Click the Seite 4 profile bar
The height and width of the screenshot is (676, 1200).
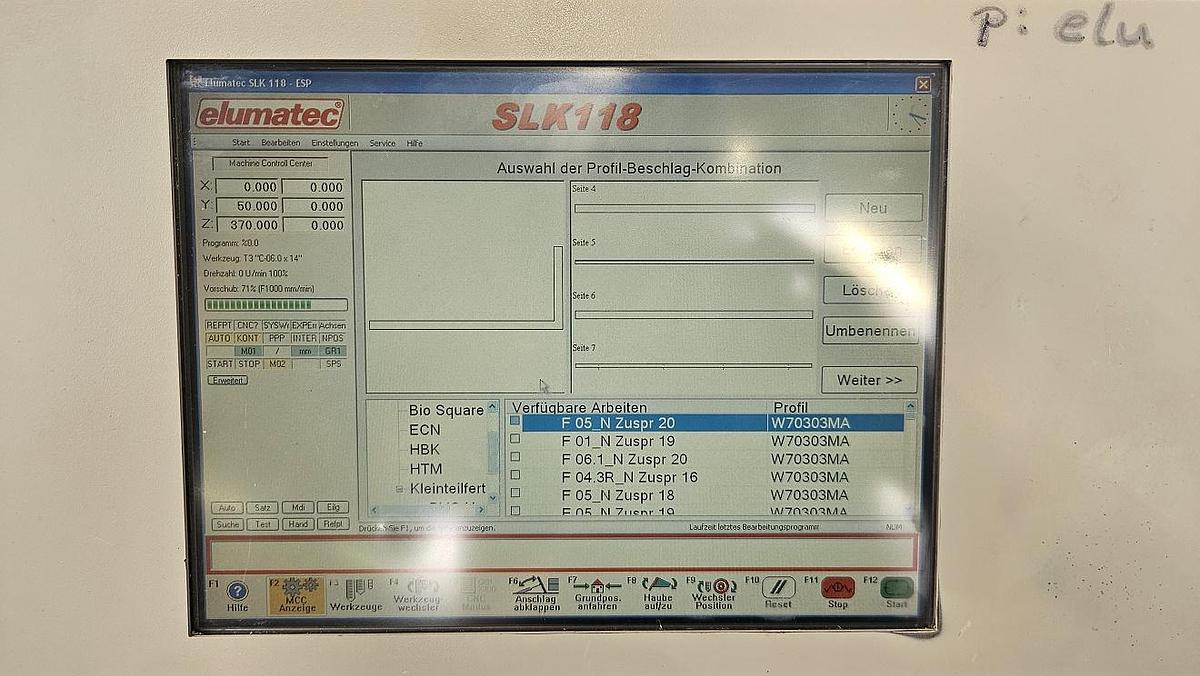pyautogui.click(x=694, y=208)
